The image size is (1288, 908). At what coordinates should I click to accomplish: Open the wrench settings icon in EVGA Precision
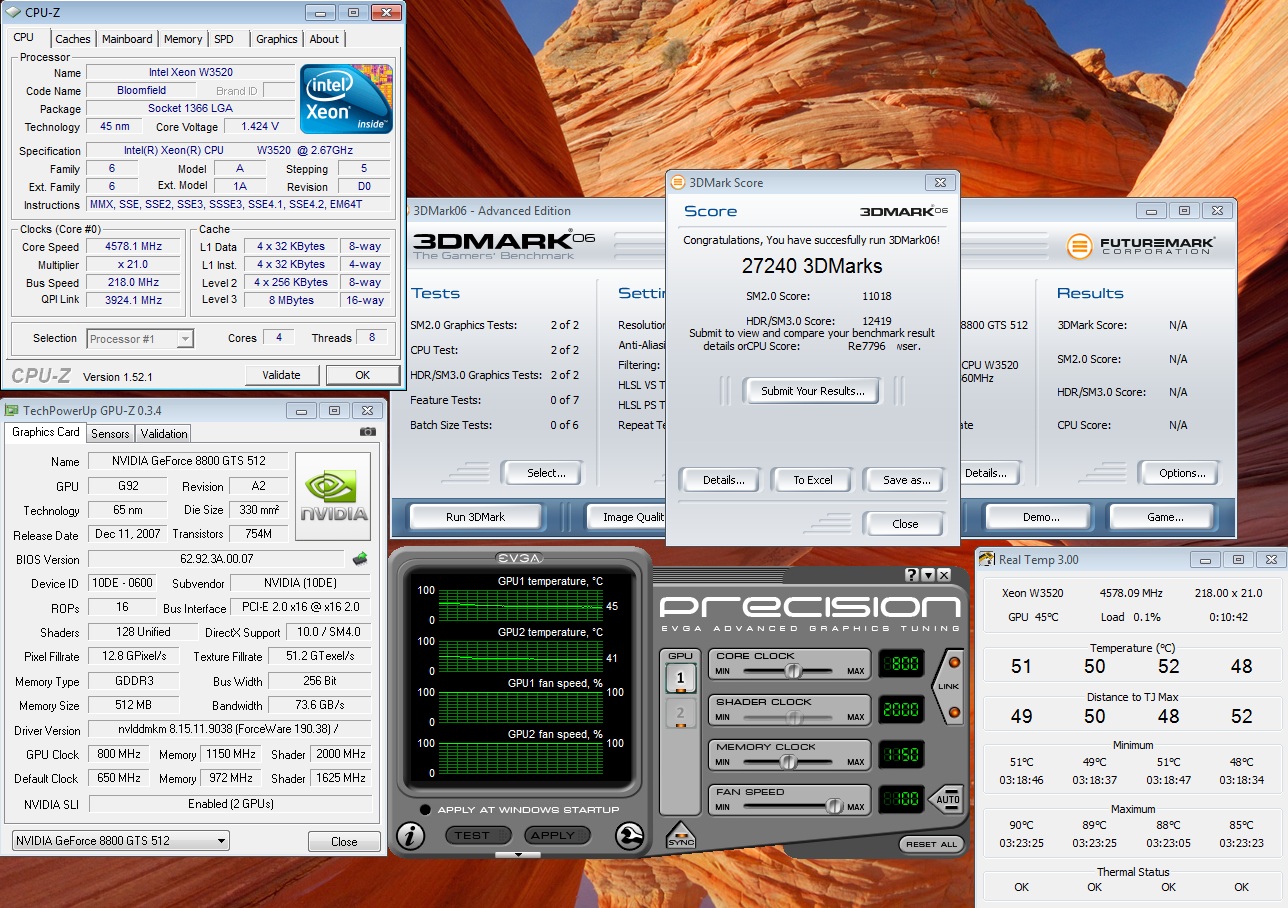(630, 836)
